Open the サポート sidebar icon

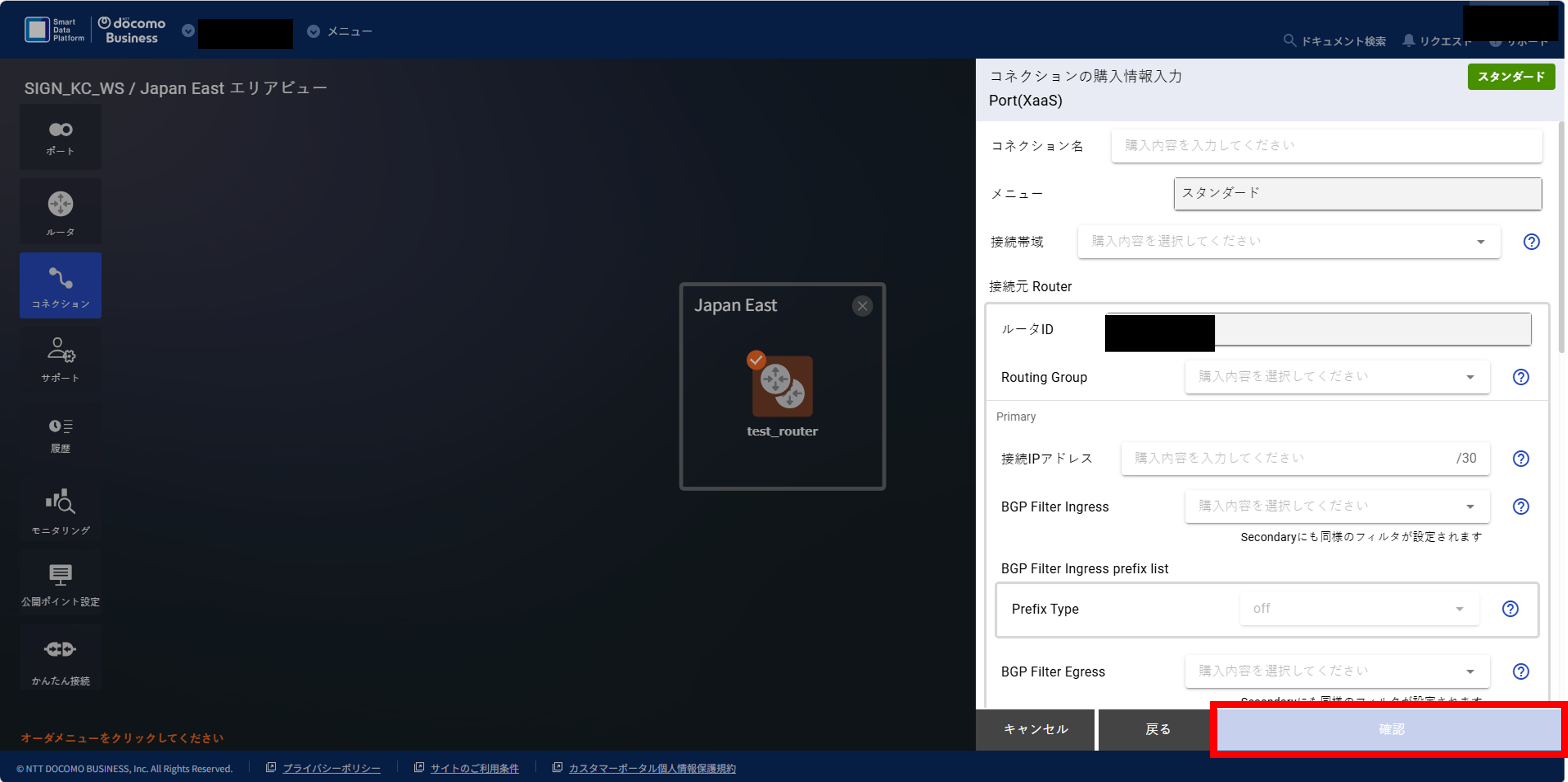coord(60,360)
